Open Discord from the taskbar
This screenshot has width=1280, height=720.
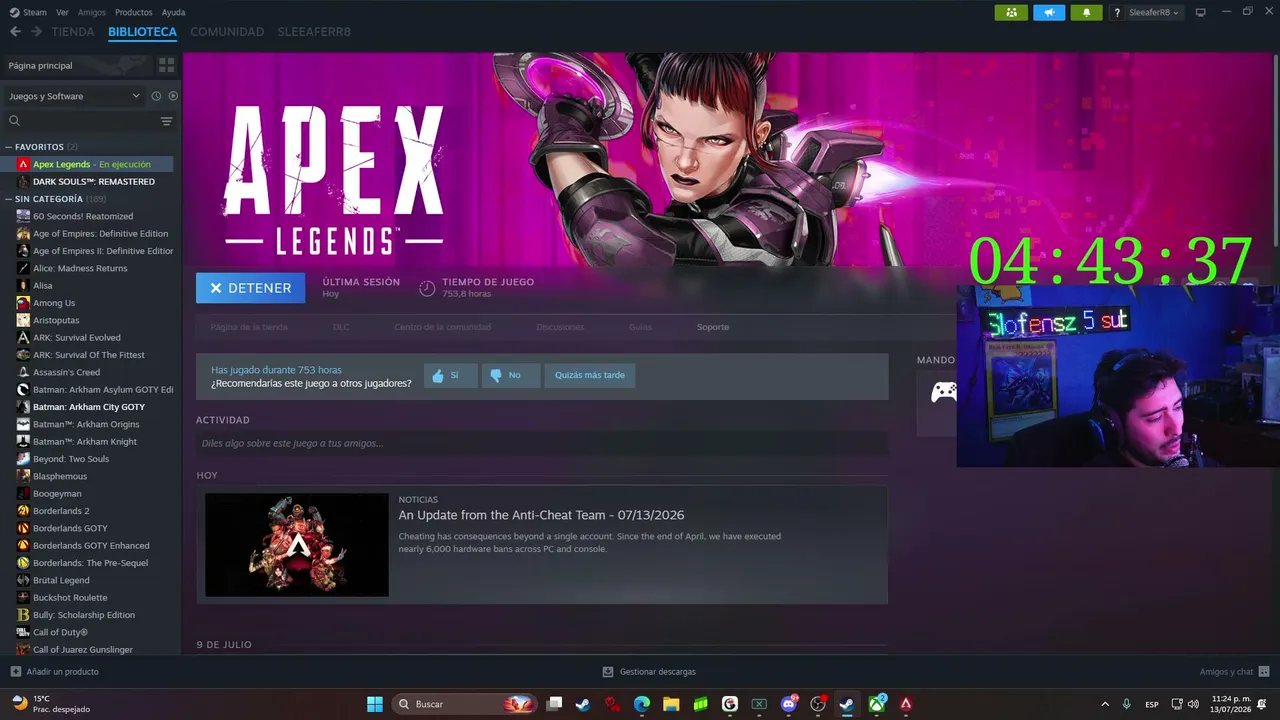[789, 704]
